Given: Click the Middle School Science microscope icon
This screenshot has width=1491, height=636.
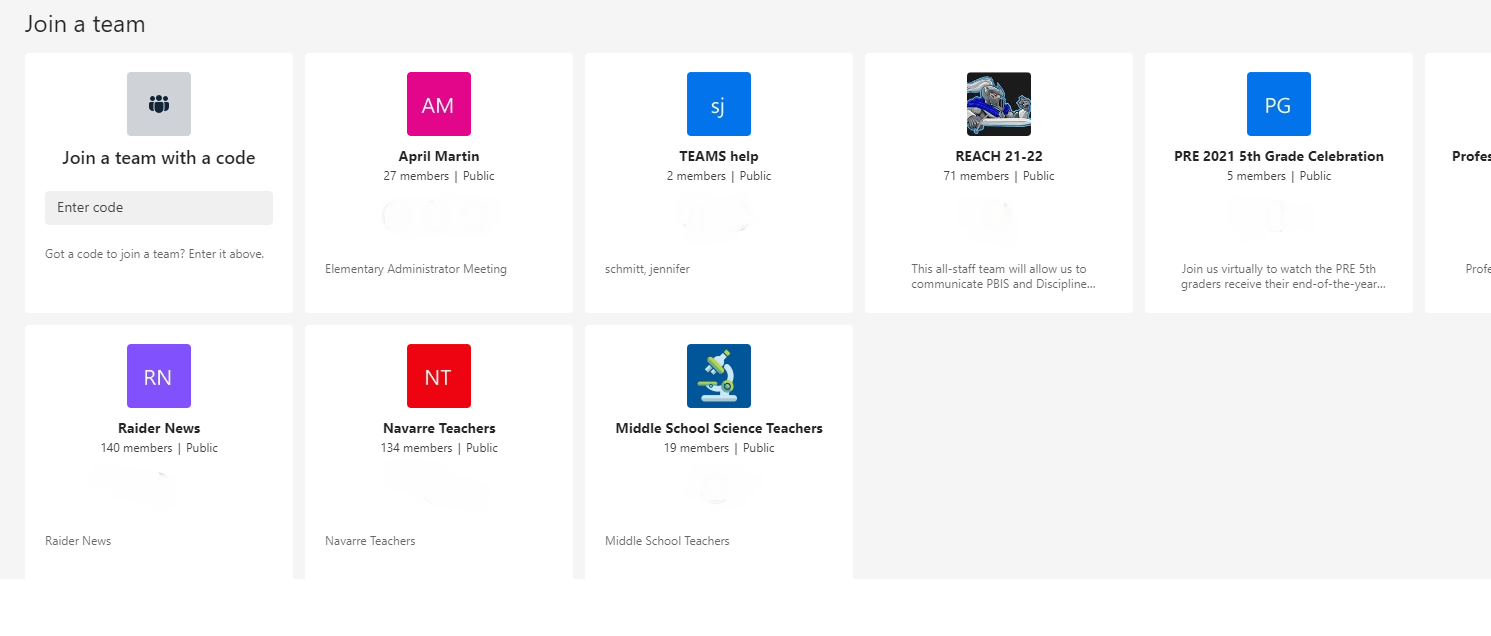Looking at the screenshot, I should pos(719,376).
